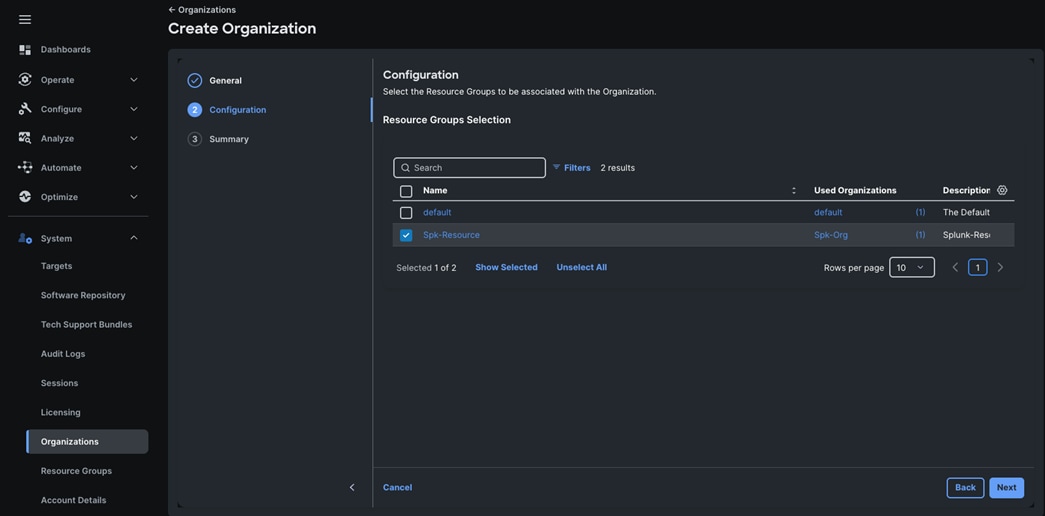The height and width of the screenshot is (516, 1045).
Task: Open the Rows per page dropdown
Action: (912, 267)
